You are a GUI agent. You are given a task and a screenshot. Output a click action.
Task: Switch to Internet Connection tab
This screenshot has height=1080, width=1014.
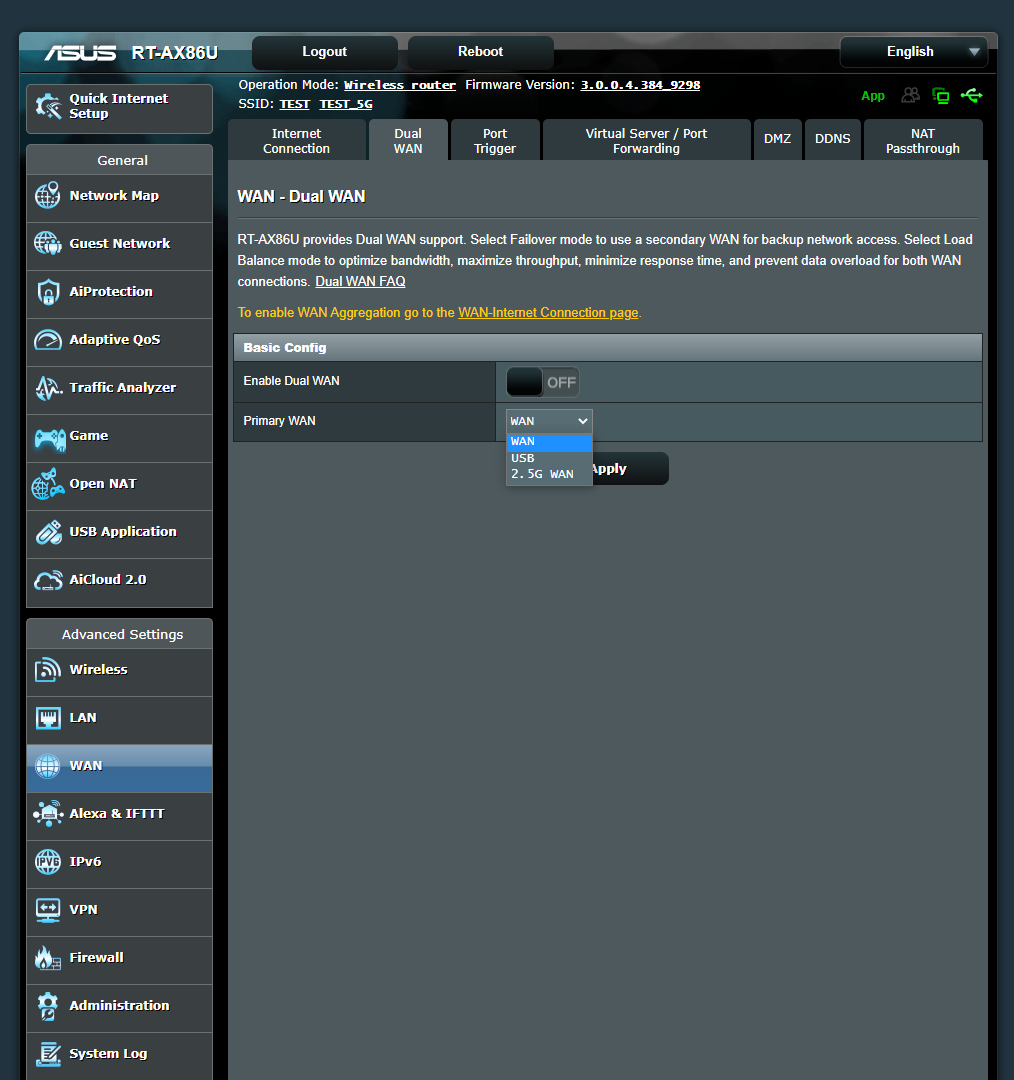[x=296, y=141]
